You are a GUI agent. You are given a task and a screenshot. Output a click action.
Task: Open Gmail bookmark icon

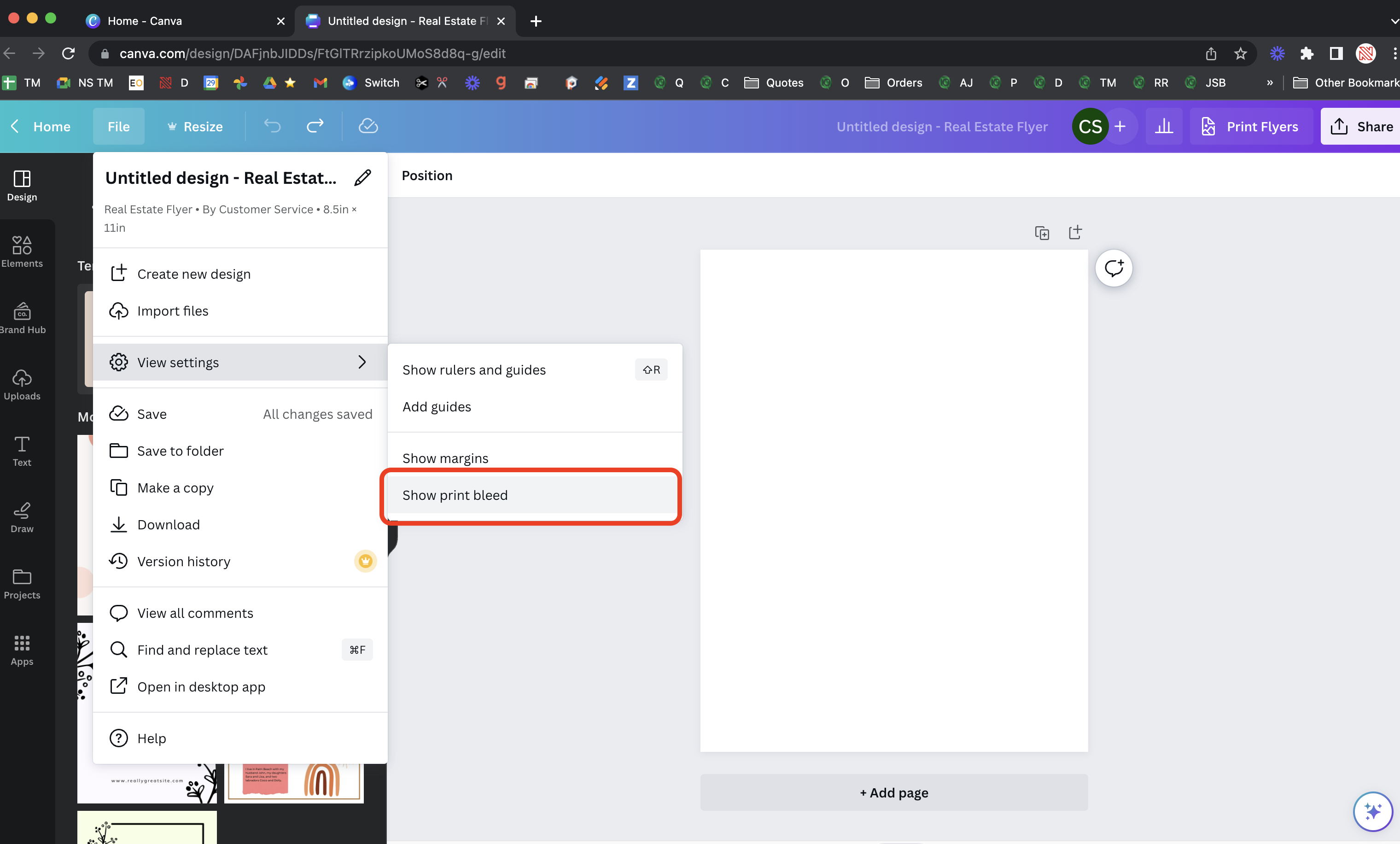pos(321,83)
